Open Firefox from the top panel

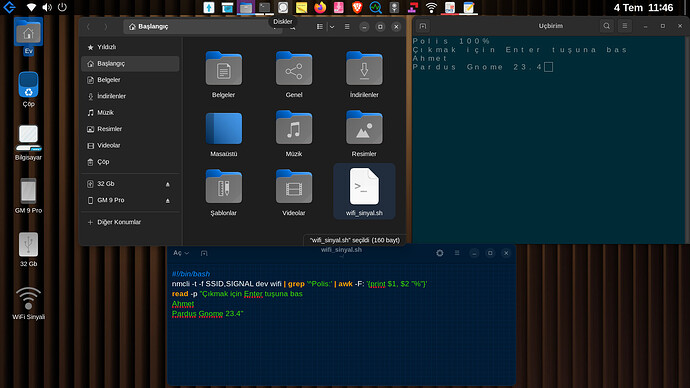320,7
